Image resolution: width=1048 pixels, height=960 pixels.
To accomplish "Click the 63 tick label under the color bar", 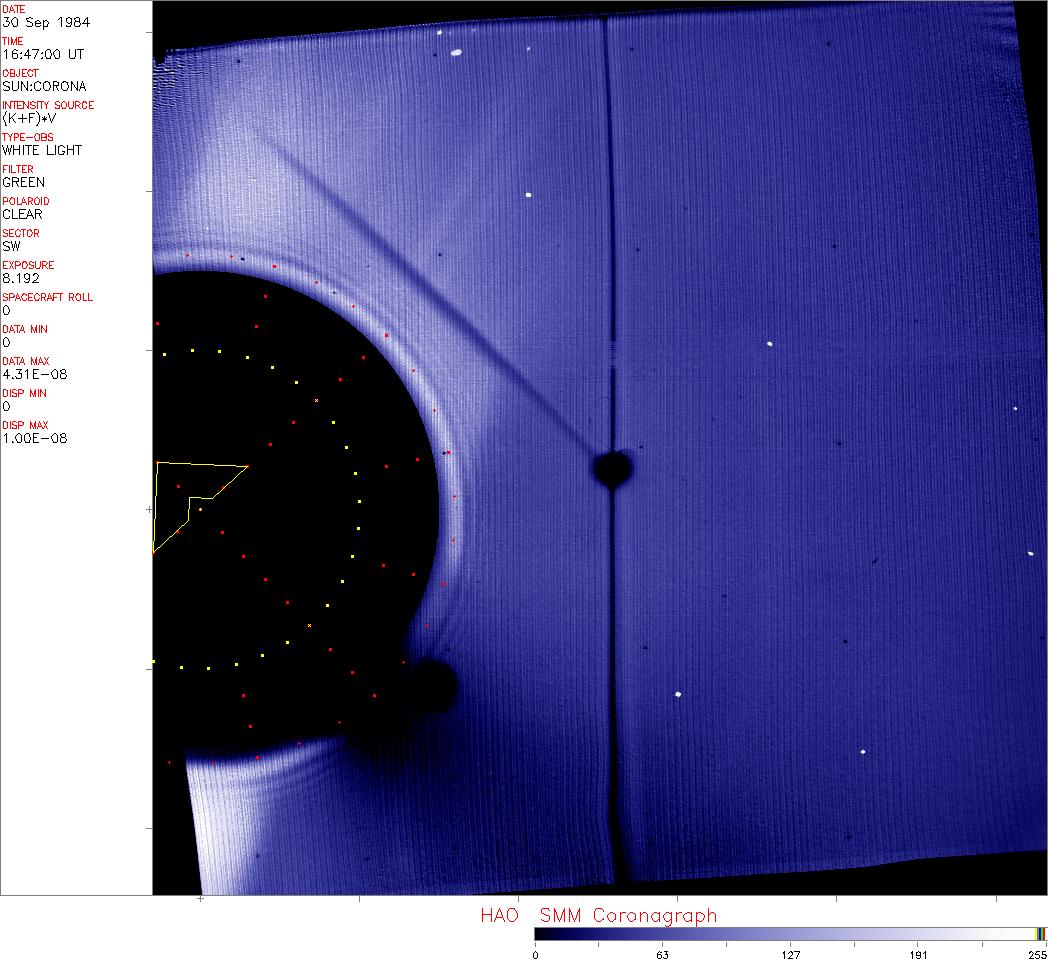I will pos(661,954).
